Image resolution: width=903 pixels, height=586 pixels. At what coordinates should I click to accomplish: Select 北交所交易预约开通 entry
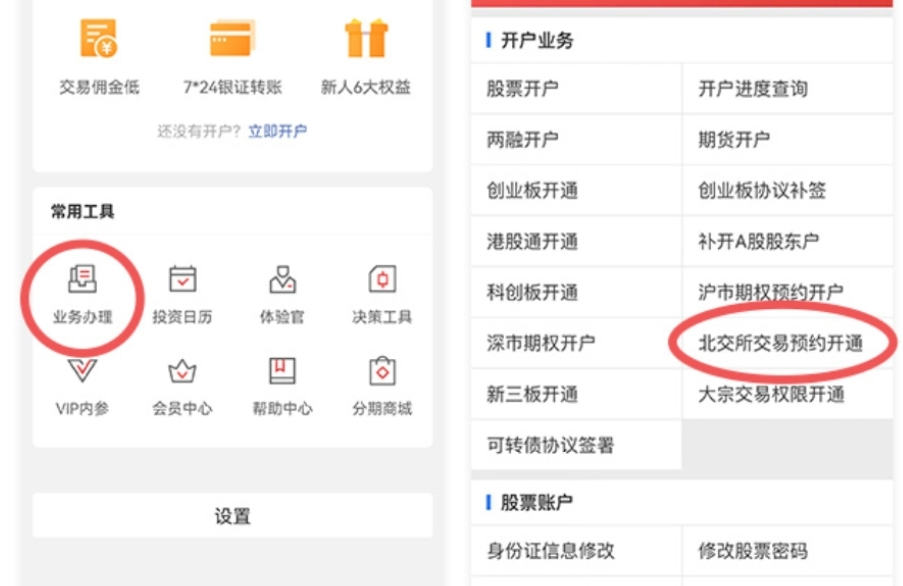(x=780, y=343)
